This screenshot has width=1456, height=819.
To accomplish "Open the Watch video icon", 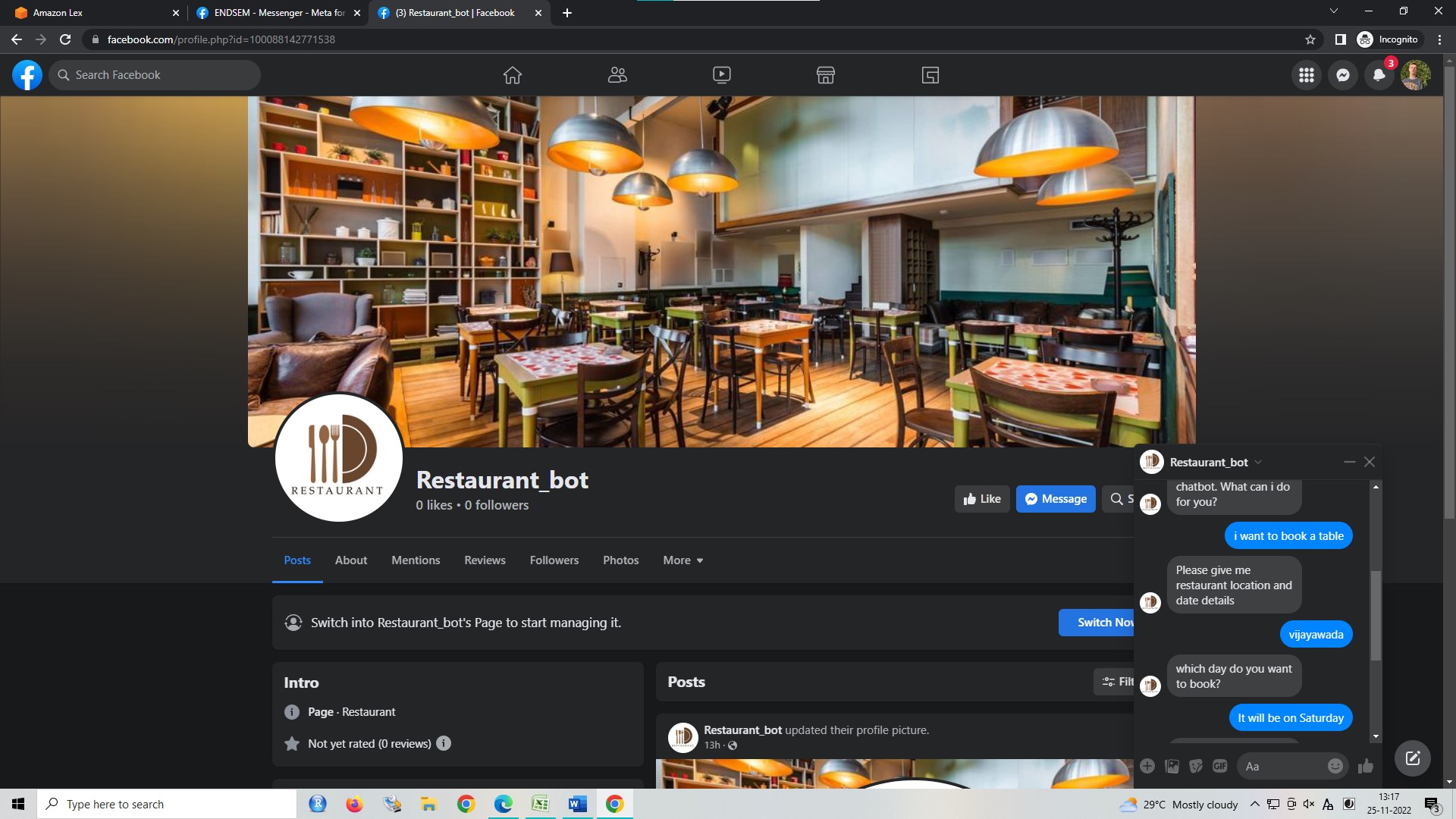I will coord(722,75).
